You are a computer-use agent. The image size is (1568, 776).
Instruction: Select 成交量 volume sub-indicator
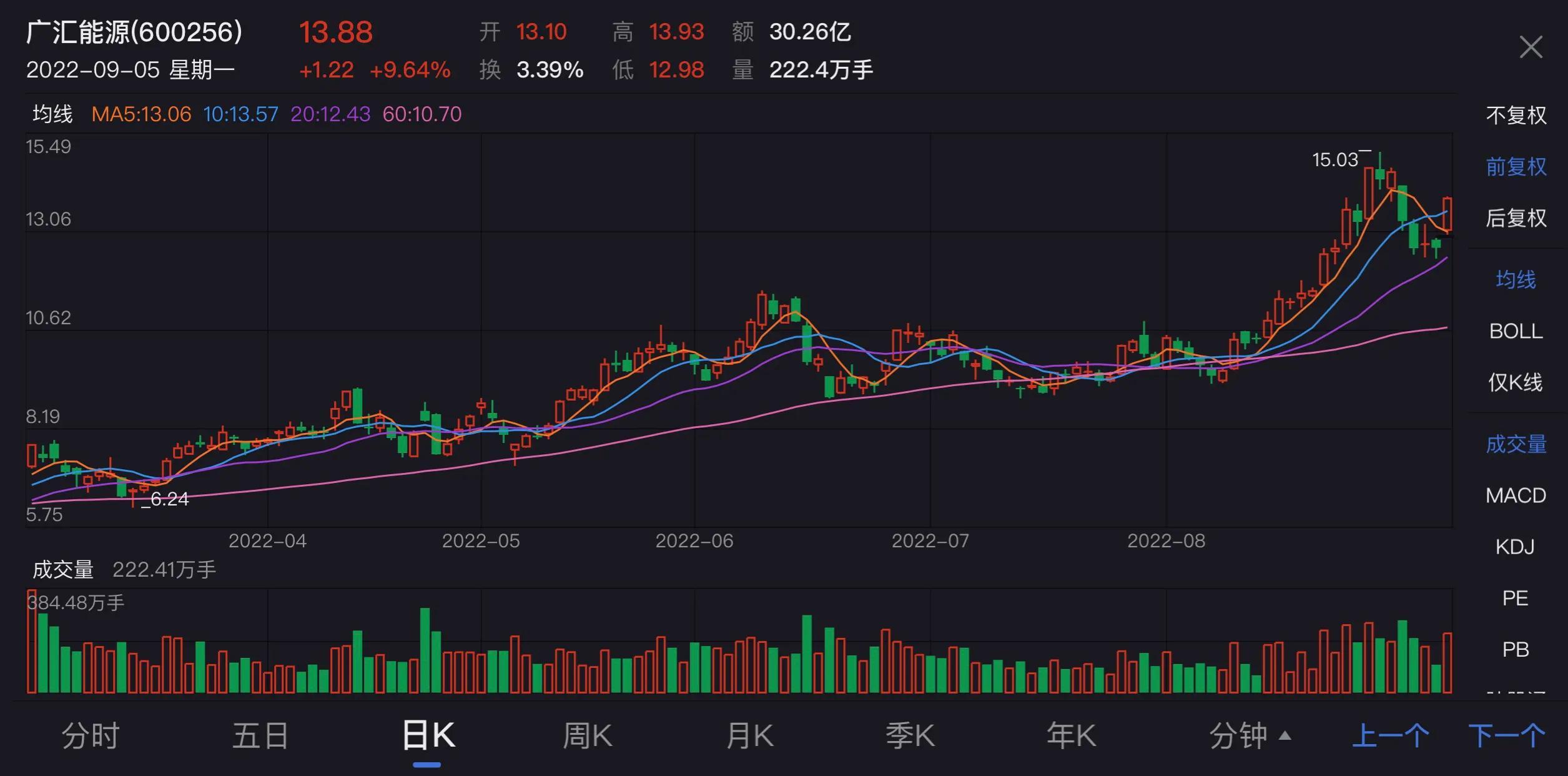tap(1516, 444)
